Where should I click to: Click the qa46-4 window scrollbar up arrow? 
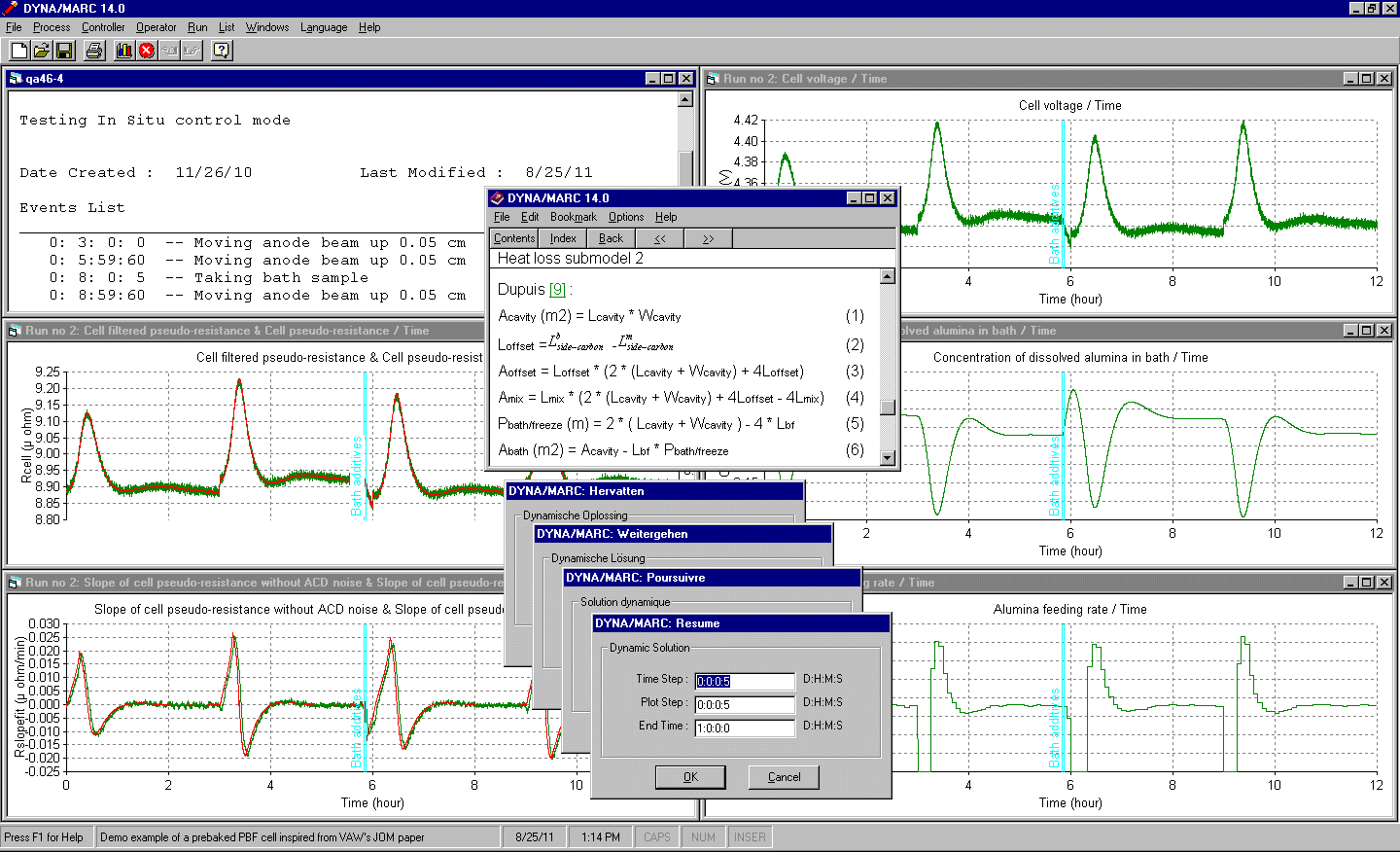pyautogui.click(x=685, y=99)
